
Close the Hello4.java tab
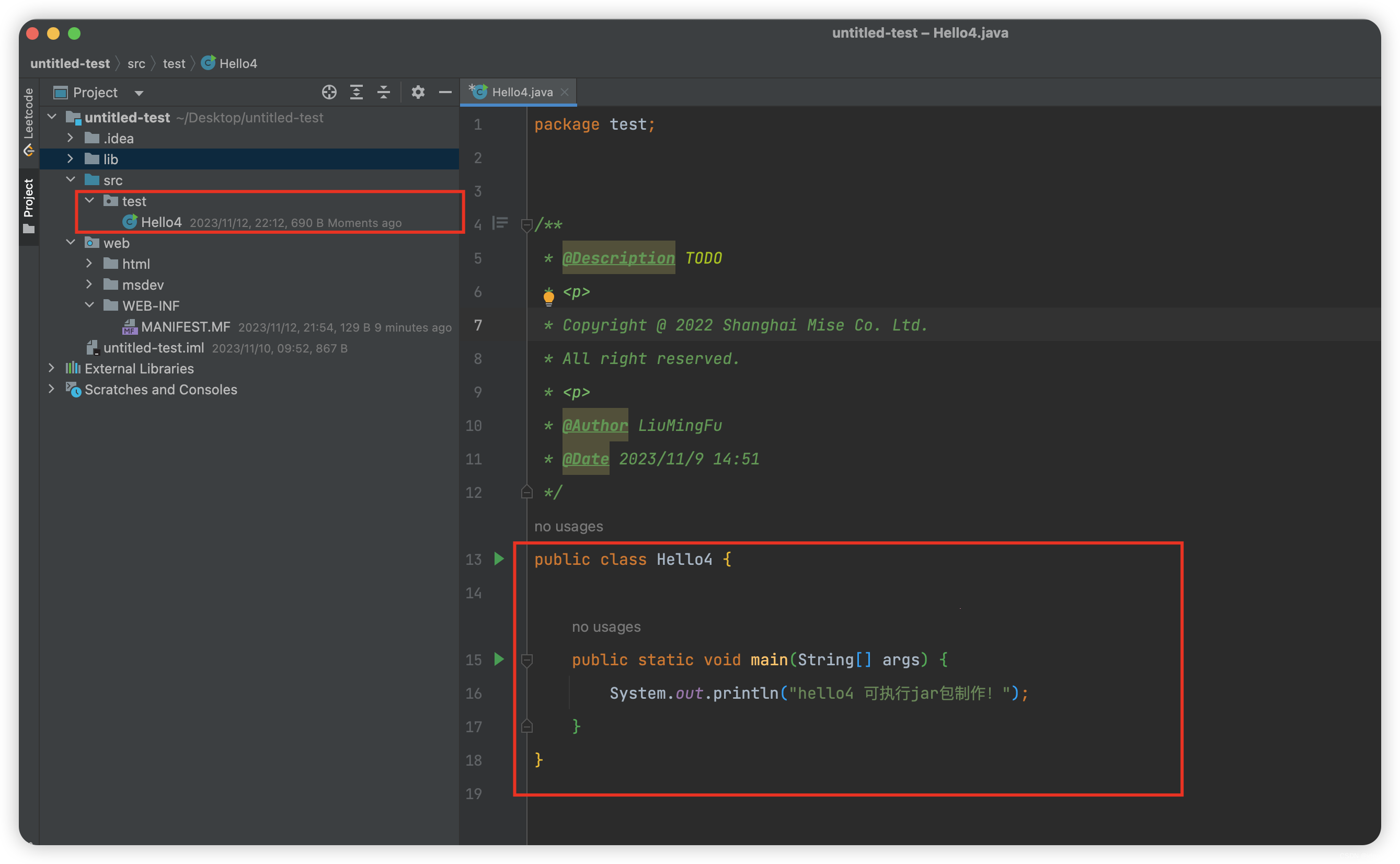[565, 92]
